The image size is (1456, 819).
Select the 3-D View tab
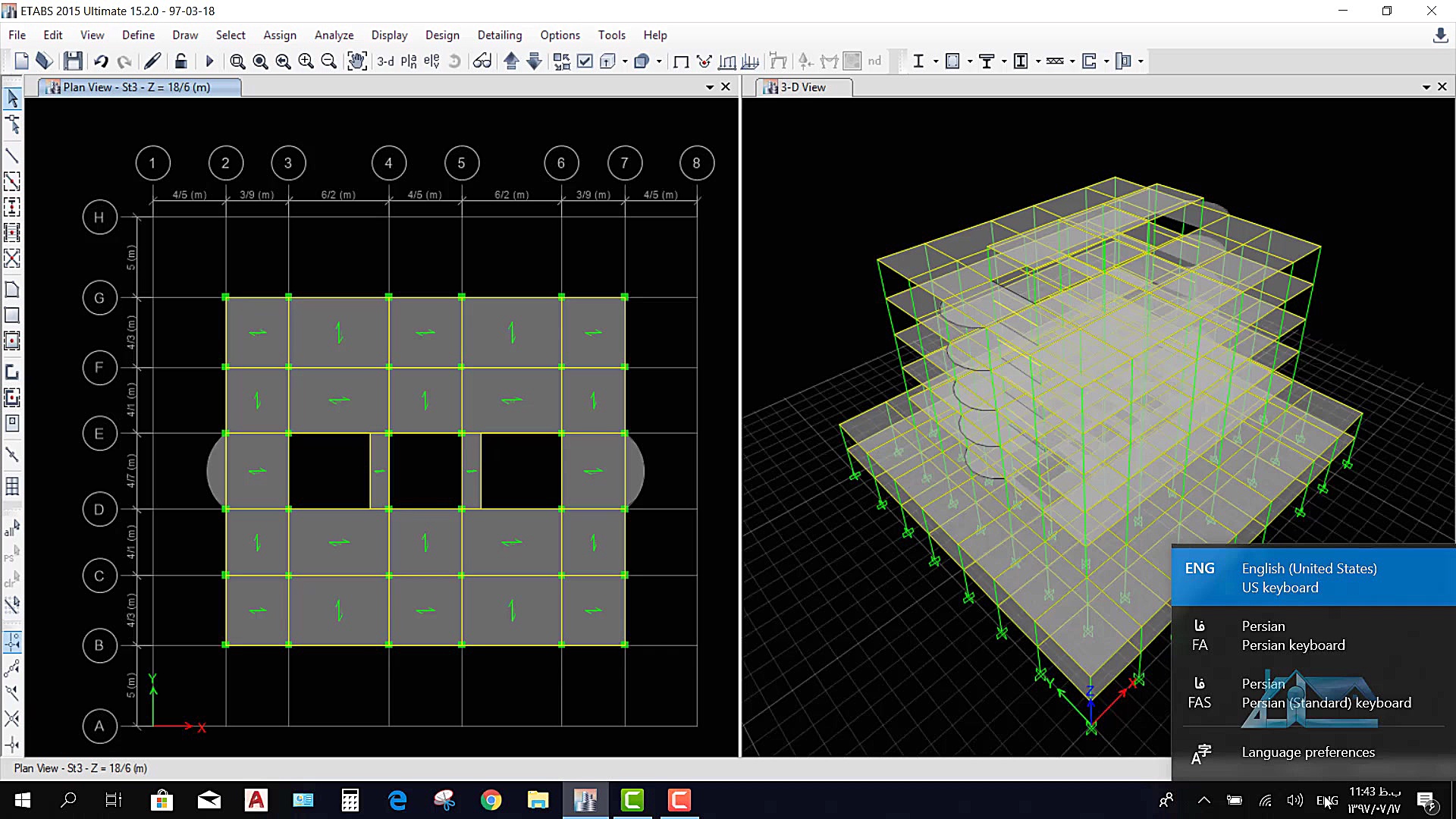point(804,87)
